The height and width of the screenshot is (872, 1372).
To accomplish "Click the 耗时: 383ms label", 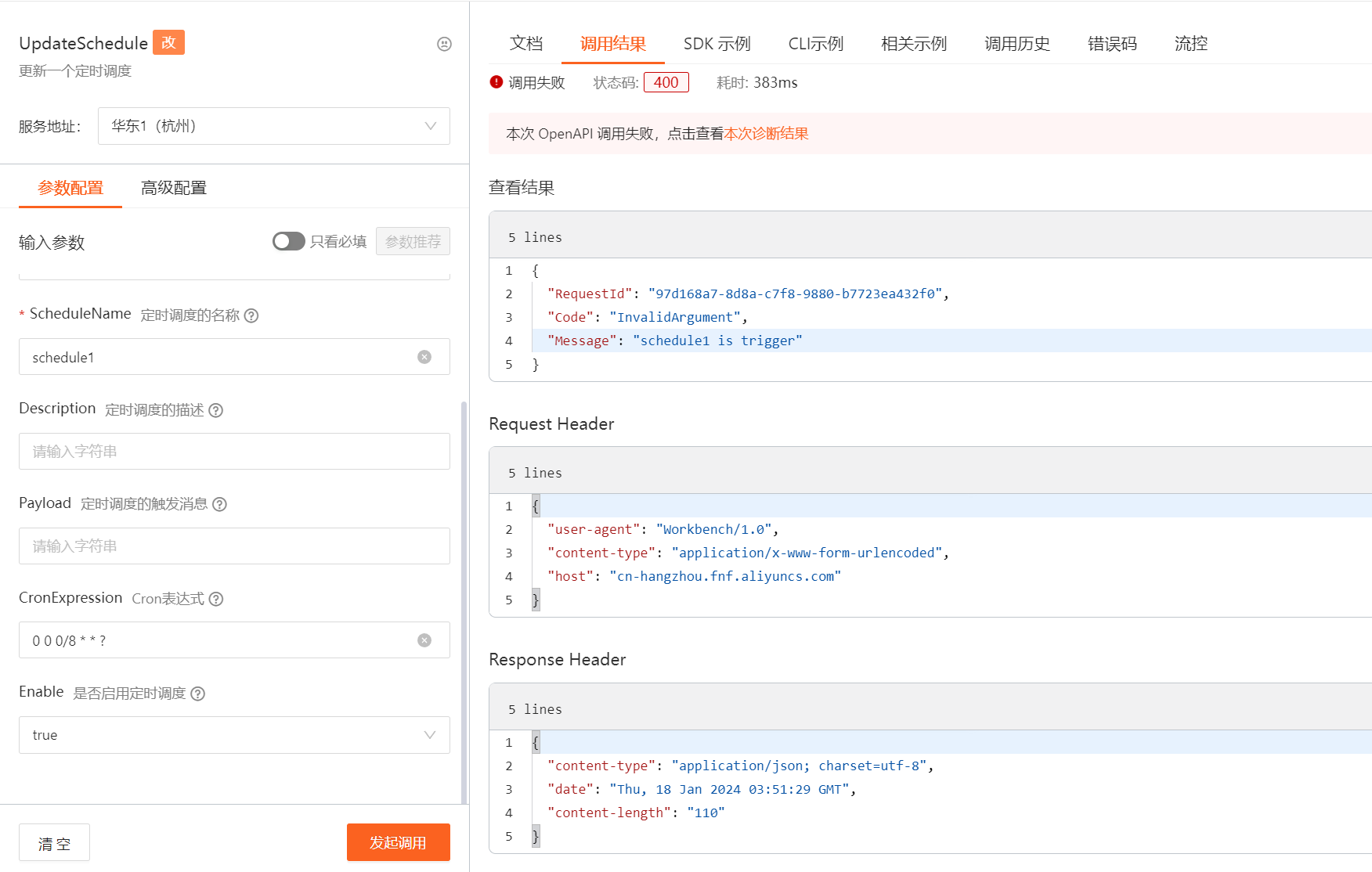I will 757,82.
